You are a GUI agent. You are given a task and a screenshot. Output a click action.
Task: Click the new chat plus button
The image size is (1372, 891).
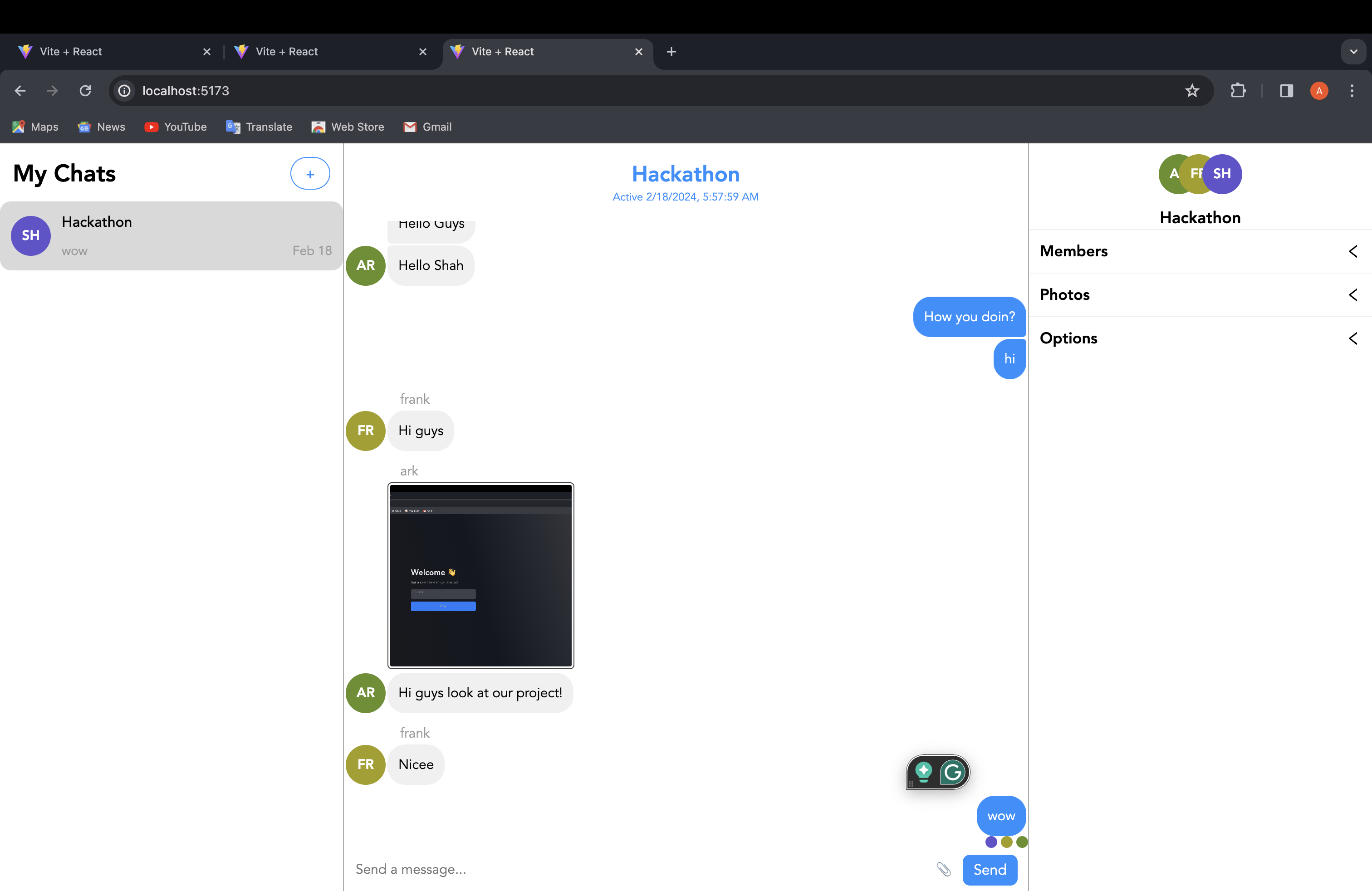click(x=310, y=173)
